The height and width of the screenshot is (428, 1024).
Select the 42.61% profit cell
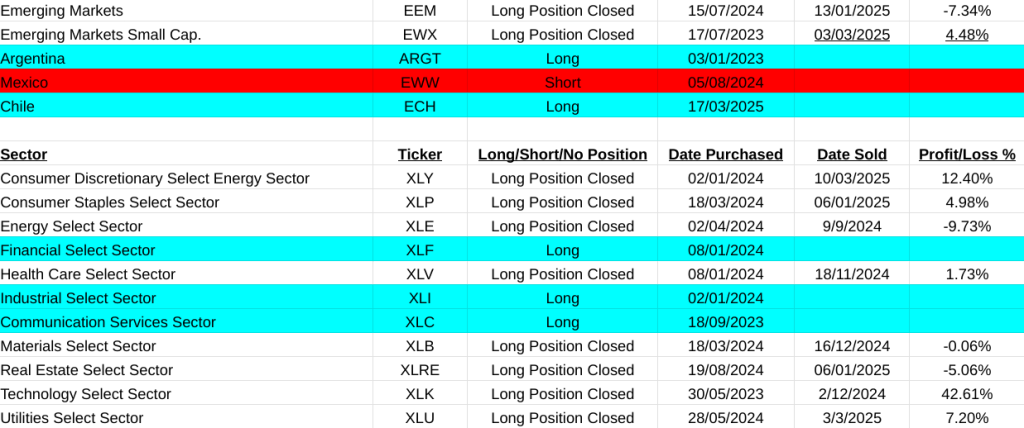click(966, 394)
